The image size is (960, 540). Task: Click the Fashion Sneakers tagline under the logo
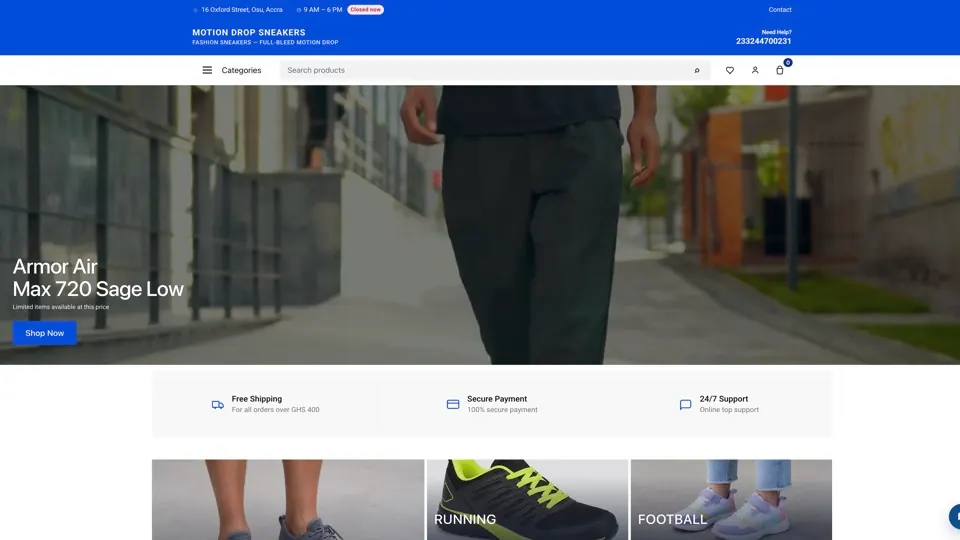point(265,42)
